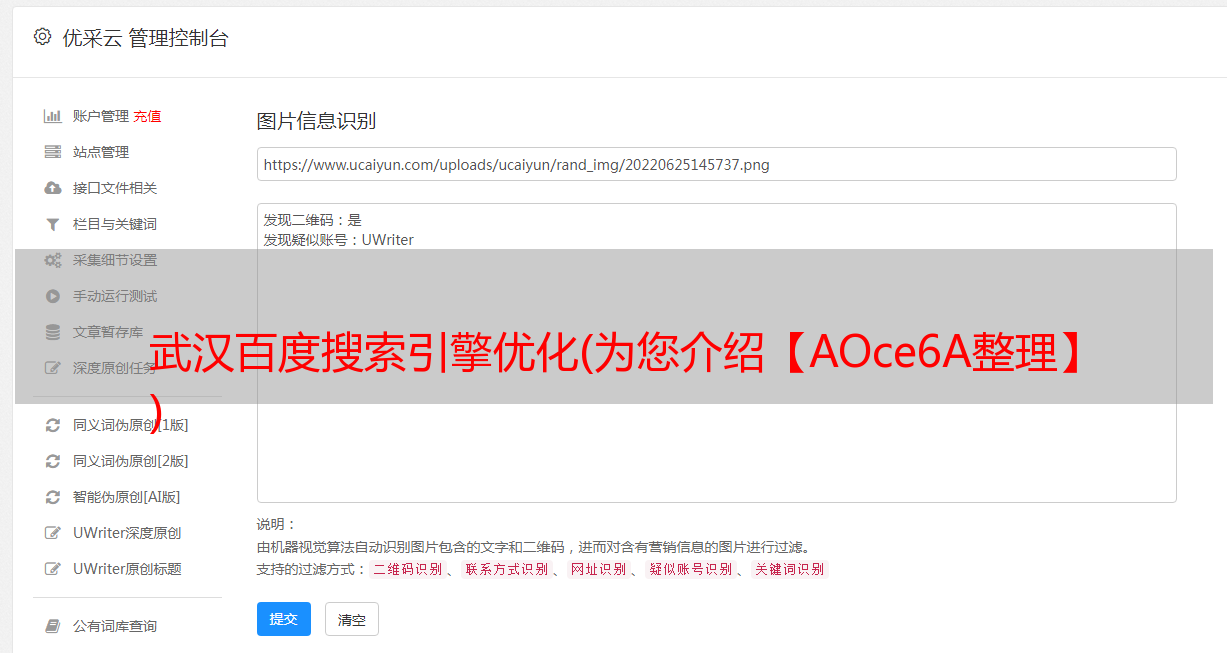Open 智能伪原创[AI版] in sidebar

tap(127, 497)
